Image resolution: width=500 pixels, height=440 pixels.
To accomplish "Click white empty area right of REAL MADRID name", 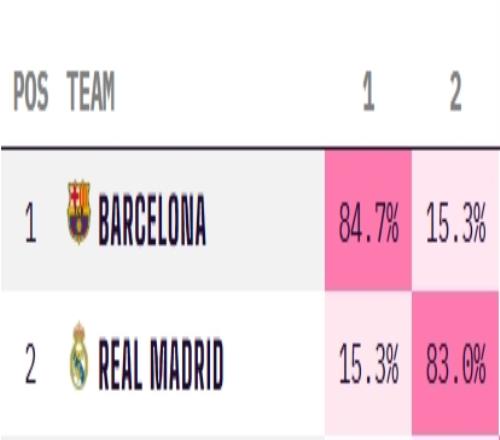I will tap(274, 363).
